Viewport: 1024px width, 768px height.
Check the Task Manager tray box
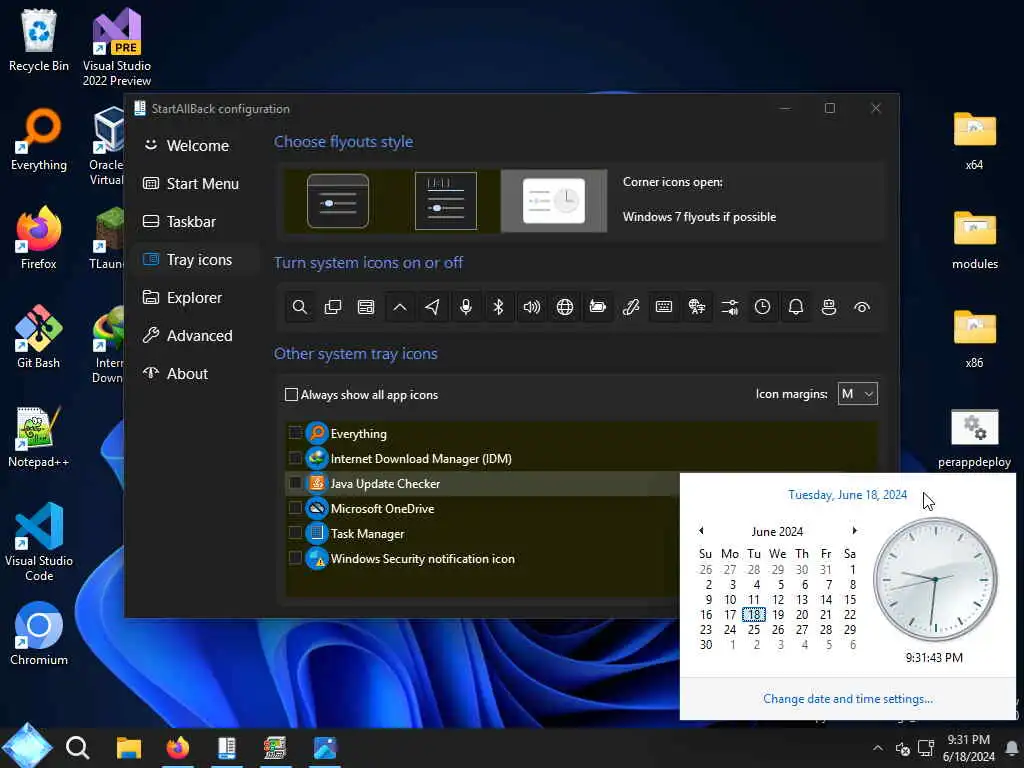(x=295, y=532)
